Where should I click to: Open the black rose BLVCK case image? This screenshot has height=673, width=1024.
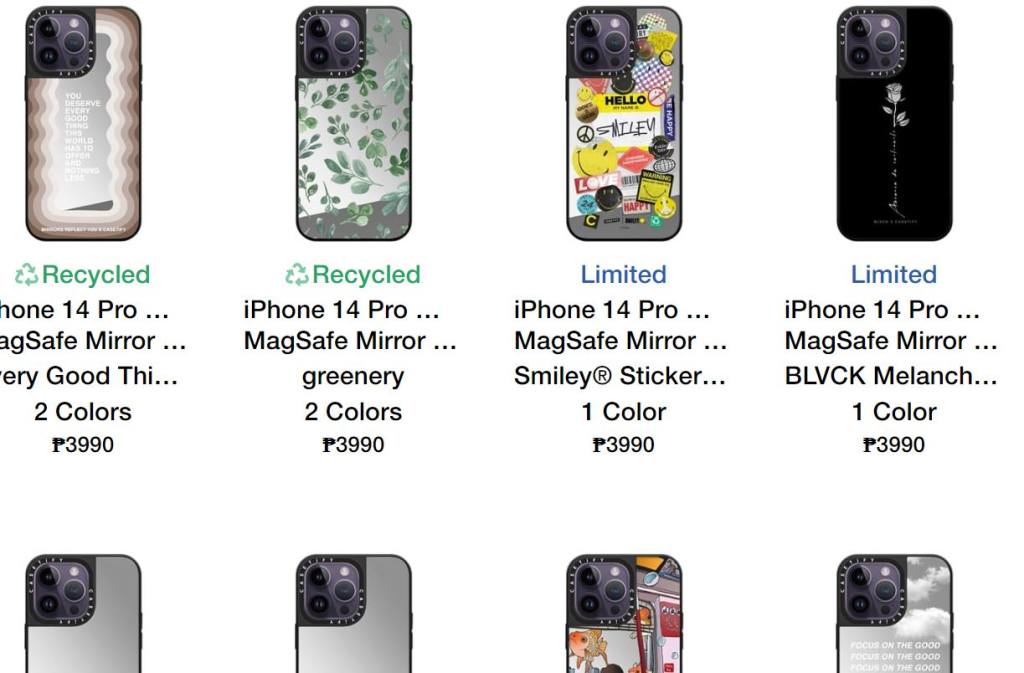click(x=894, y=123)
